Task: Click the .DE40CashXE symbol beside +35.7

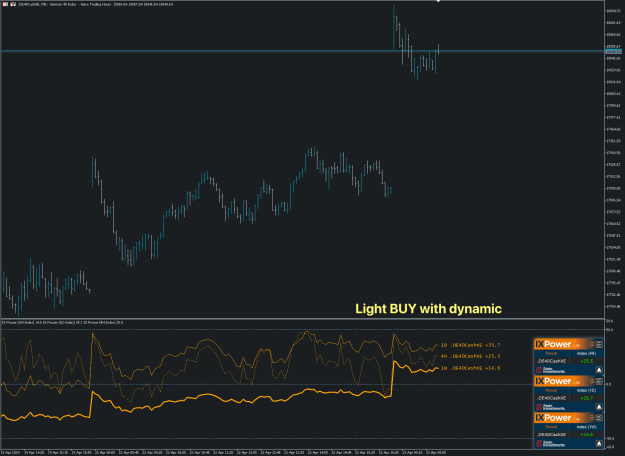Action: click(x=551, y=398)
